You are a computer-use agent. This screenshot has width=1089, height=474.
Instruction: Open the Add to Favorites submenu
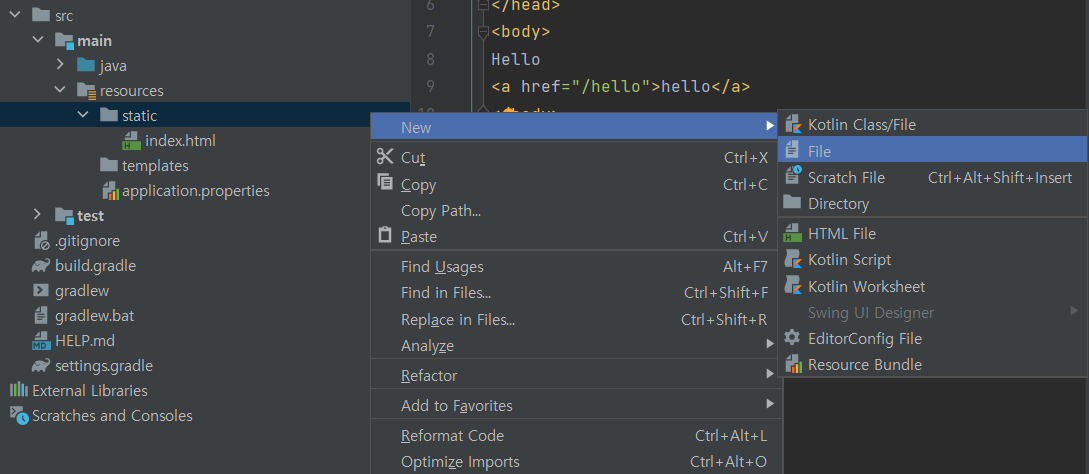click(x=574, y=405)
